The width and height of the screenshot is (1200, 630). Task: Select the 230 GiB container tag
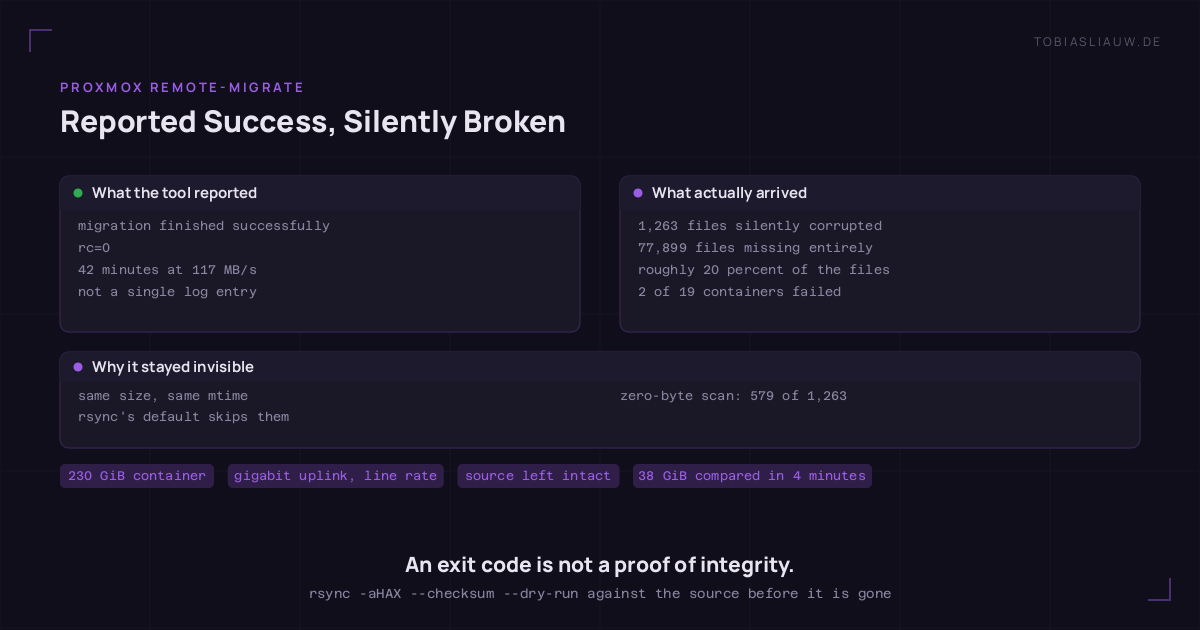(x=137, y=476)
